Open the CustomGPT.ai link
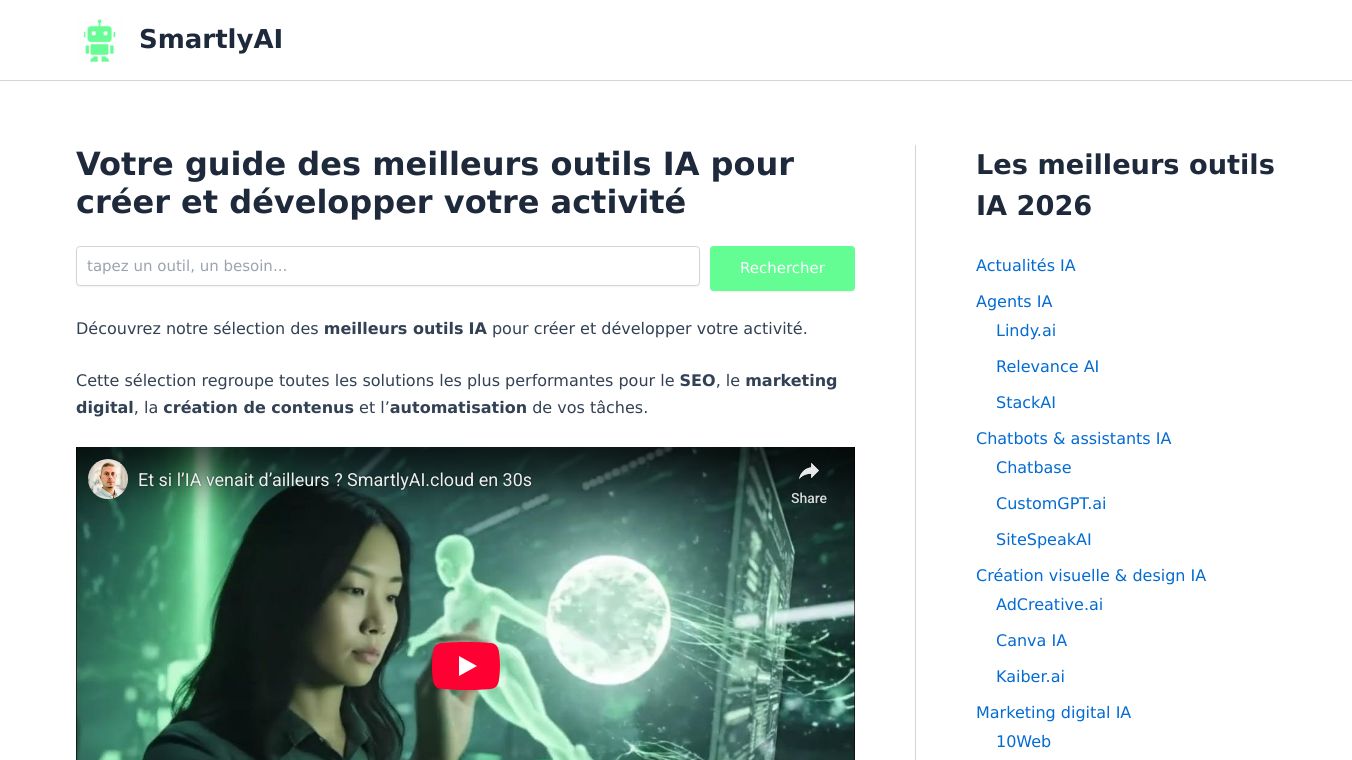 [x=1051, y=503]
